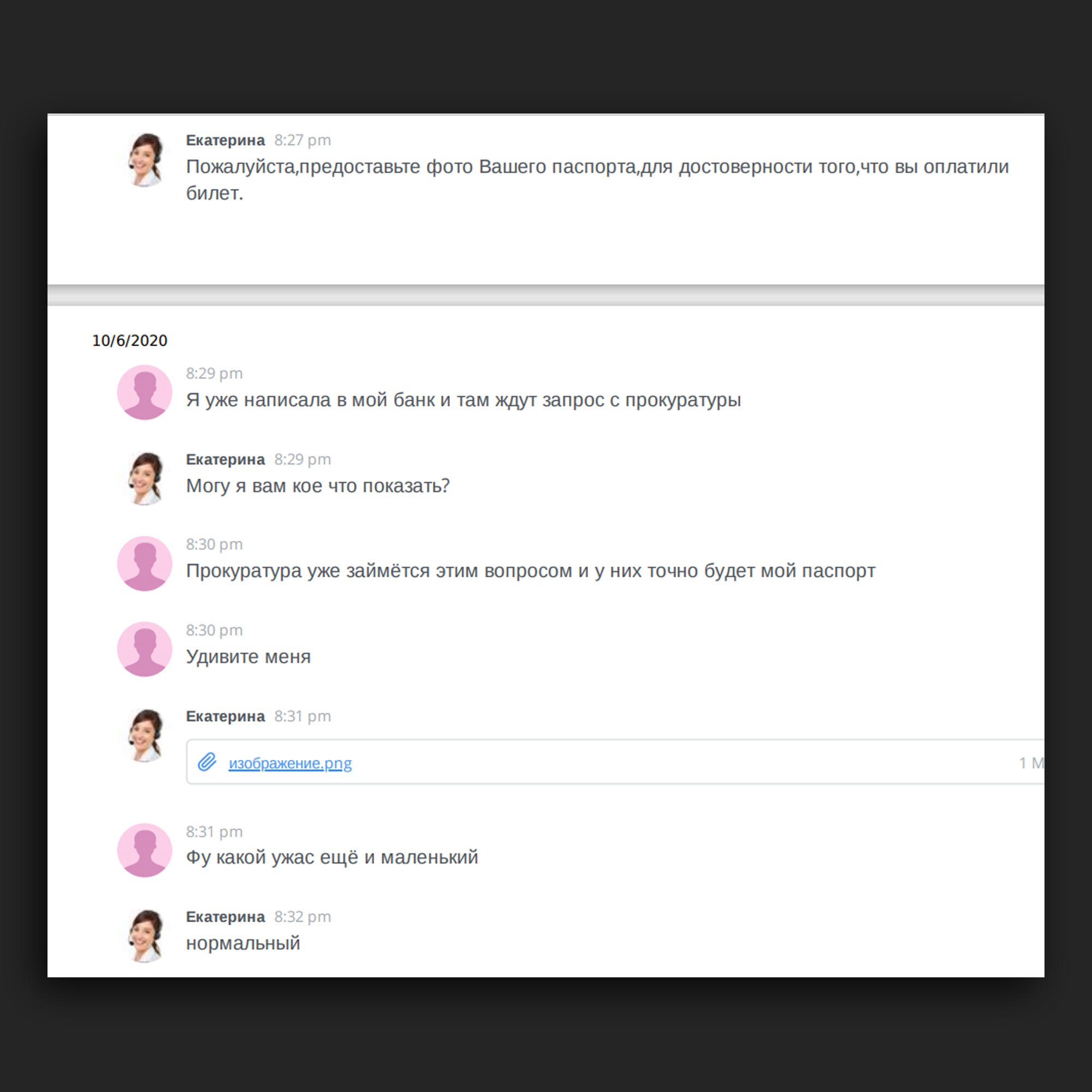This screenshot has height=1092, width=1092.
Task: Click Екатерина's avatar next to 'нормальный'
Action: click(145, 936)
